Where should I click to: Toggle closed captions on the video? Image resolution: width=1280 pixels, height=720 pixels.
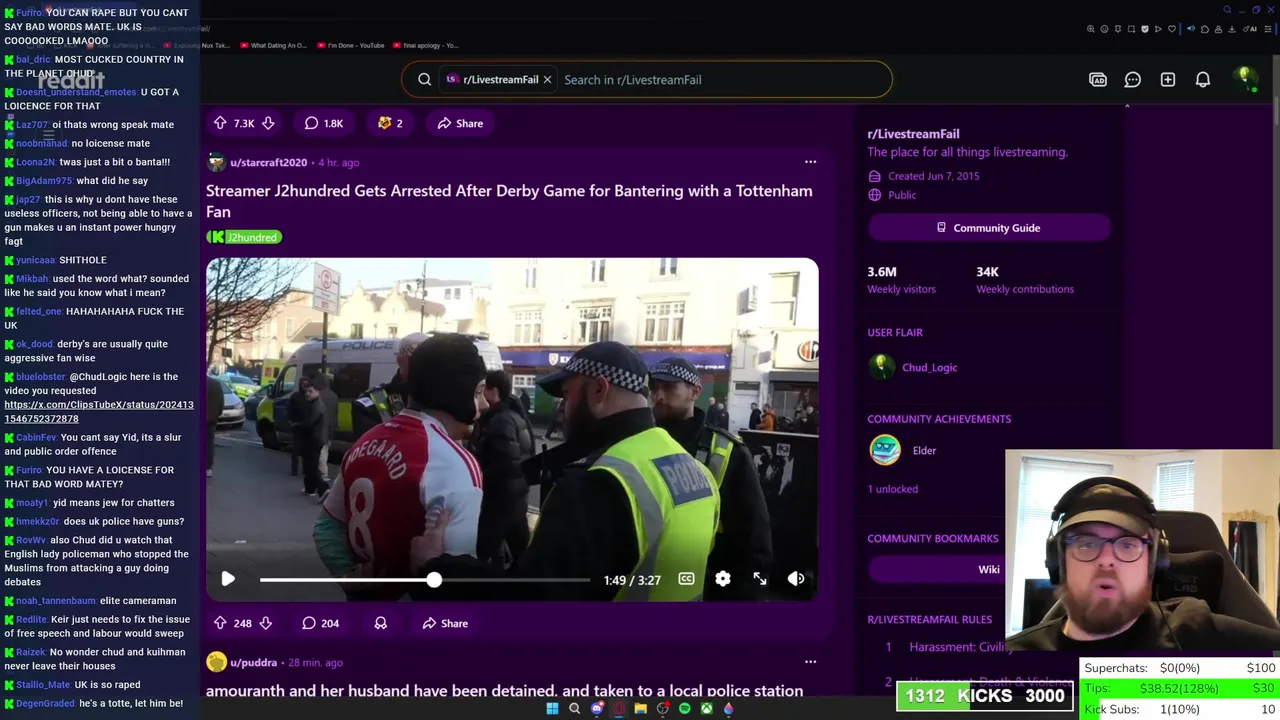686,579
